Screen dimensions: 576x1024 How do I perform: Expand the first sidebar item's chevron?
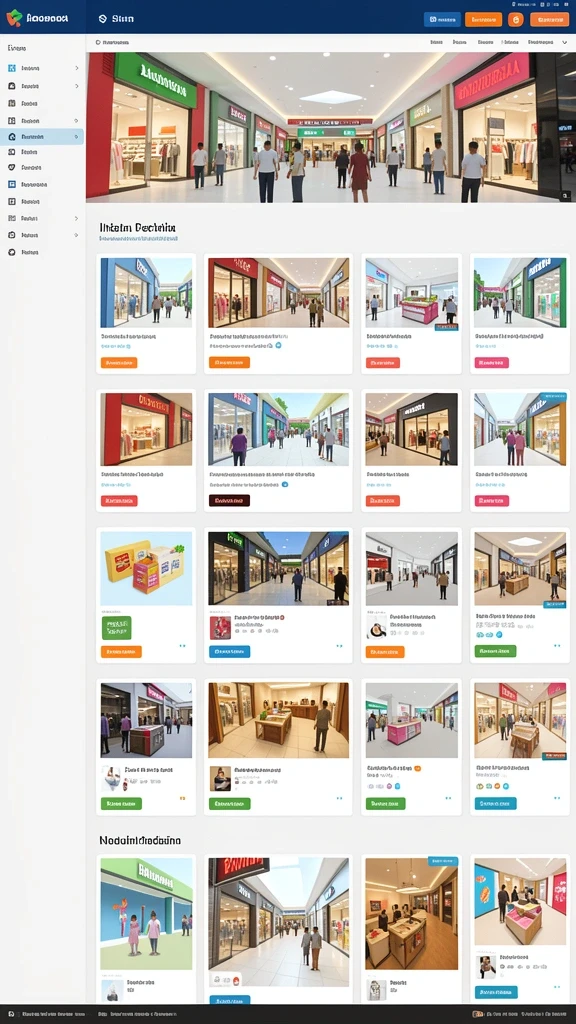pyautogui.click(x=76, y=68)
